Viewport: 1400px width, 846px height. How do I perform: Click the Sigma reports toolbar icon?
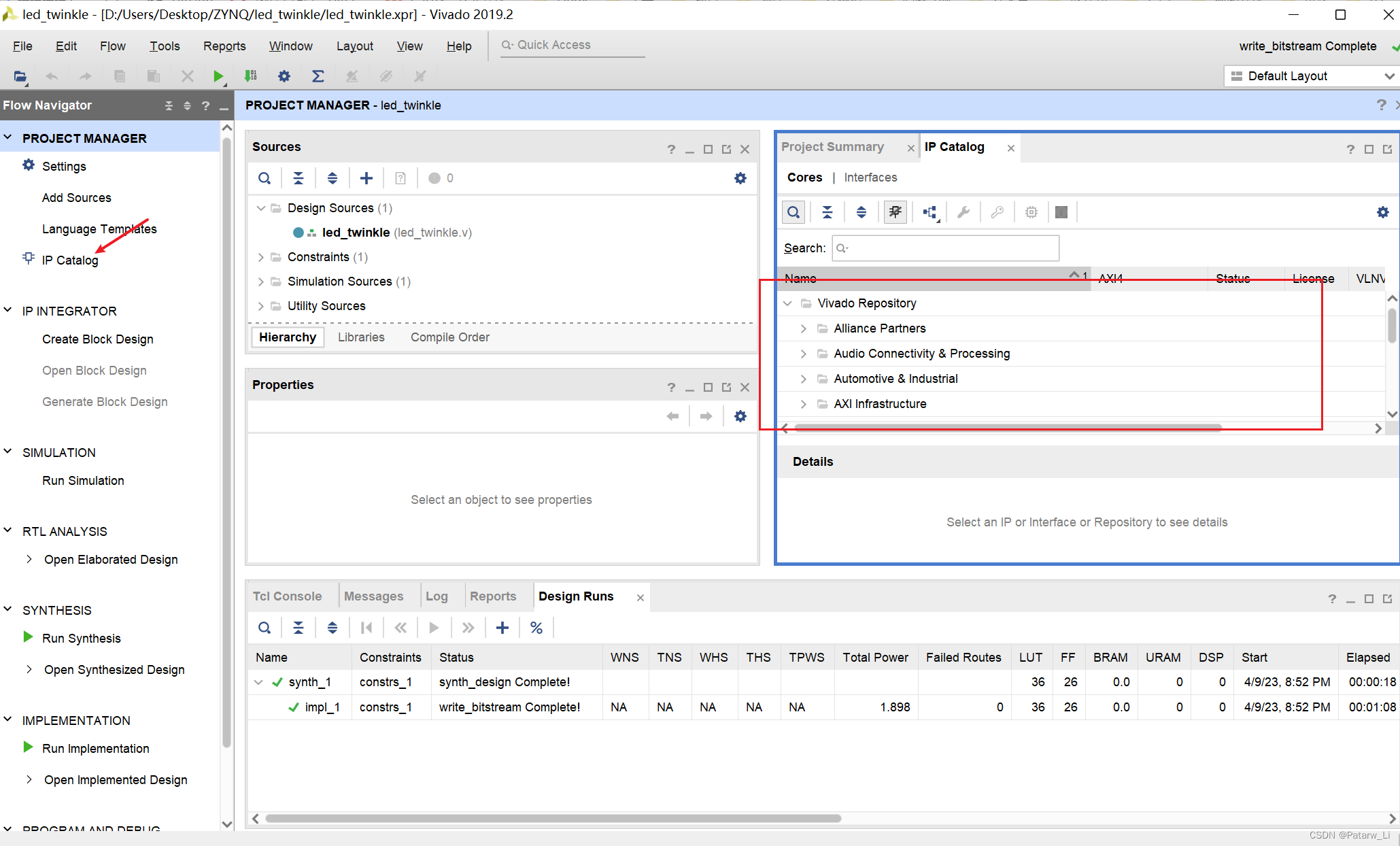click(318, 76)
